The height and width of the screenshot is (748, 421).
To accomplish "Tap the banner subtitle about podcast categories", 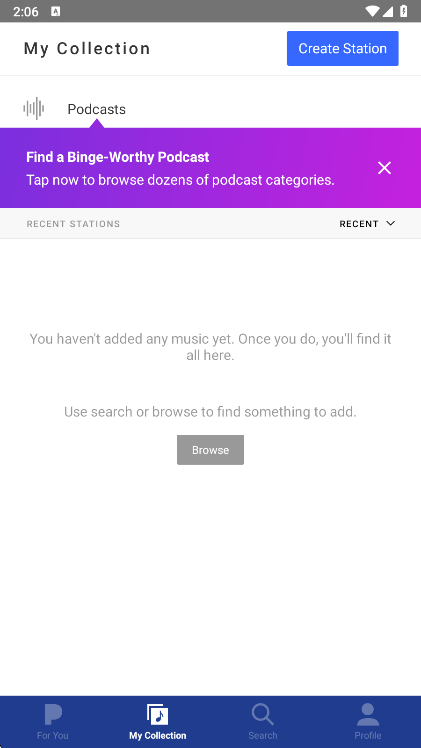I will (180, 180).
